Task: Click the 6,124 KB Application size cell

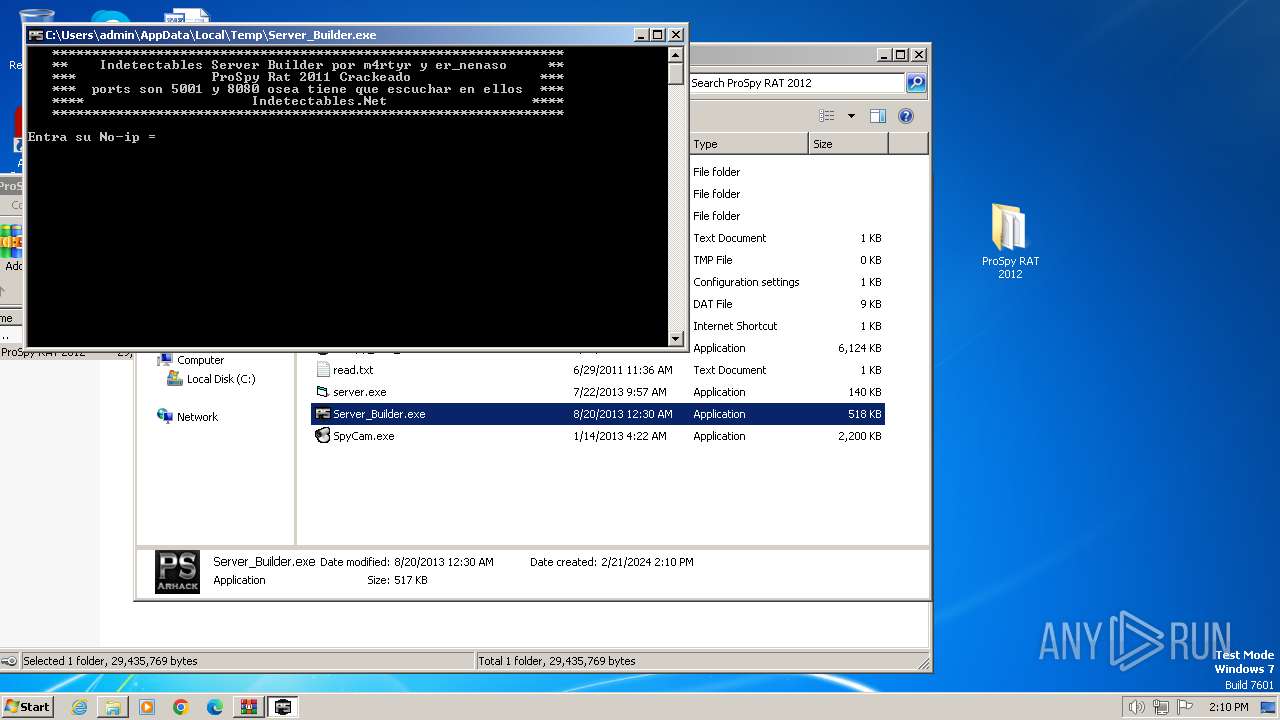Action: click(x=860, y=348)
